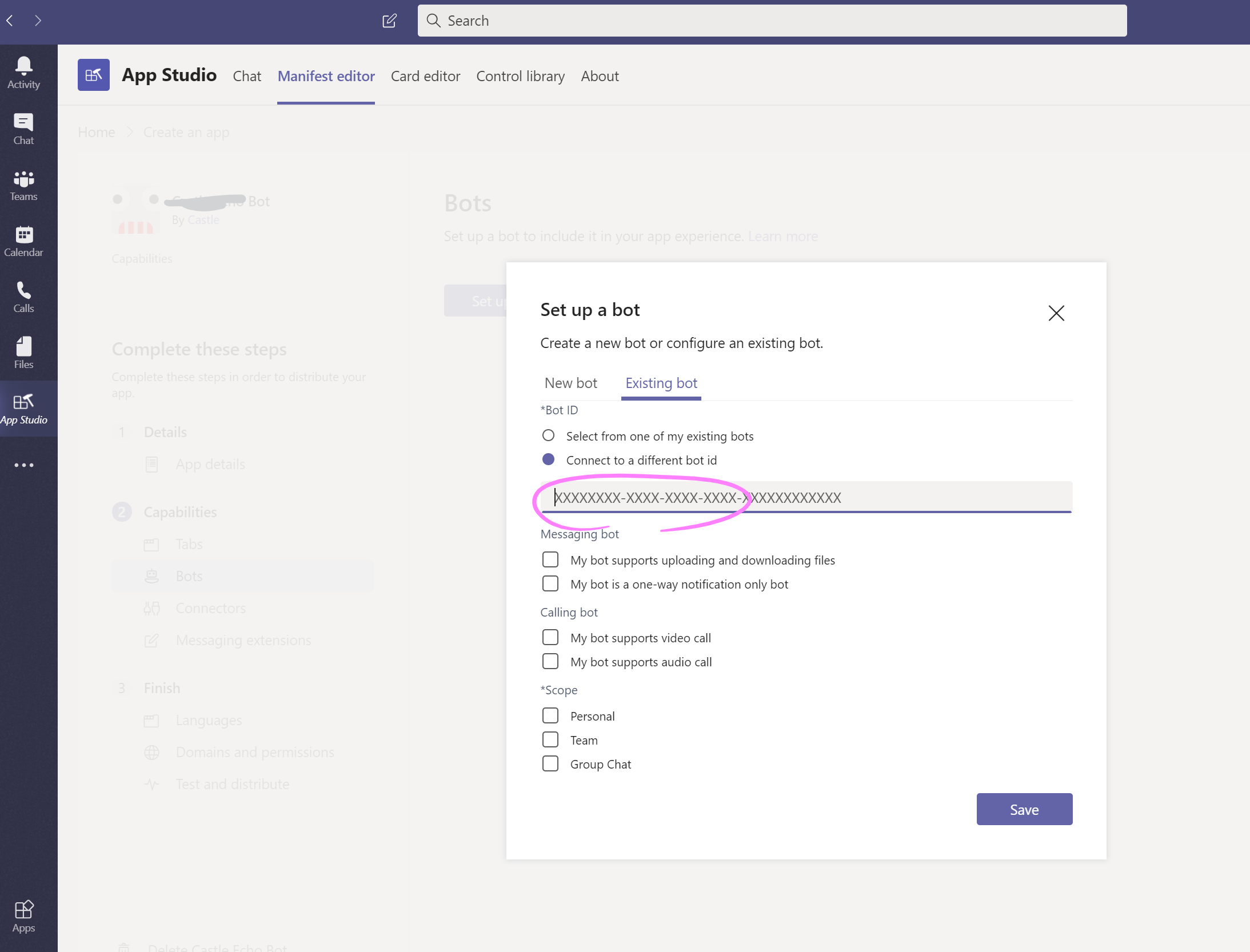Open the Calendar sidebar icon
Image resolution: width=1250 pixels, height=952 pixels.
coord(23,241)
